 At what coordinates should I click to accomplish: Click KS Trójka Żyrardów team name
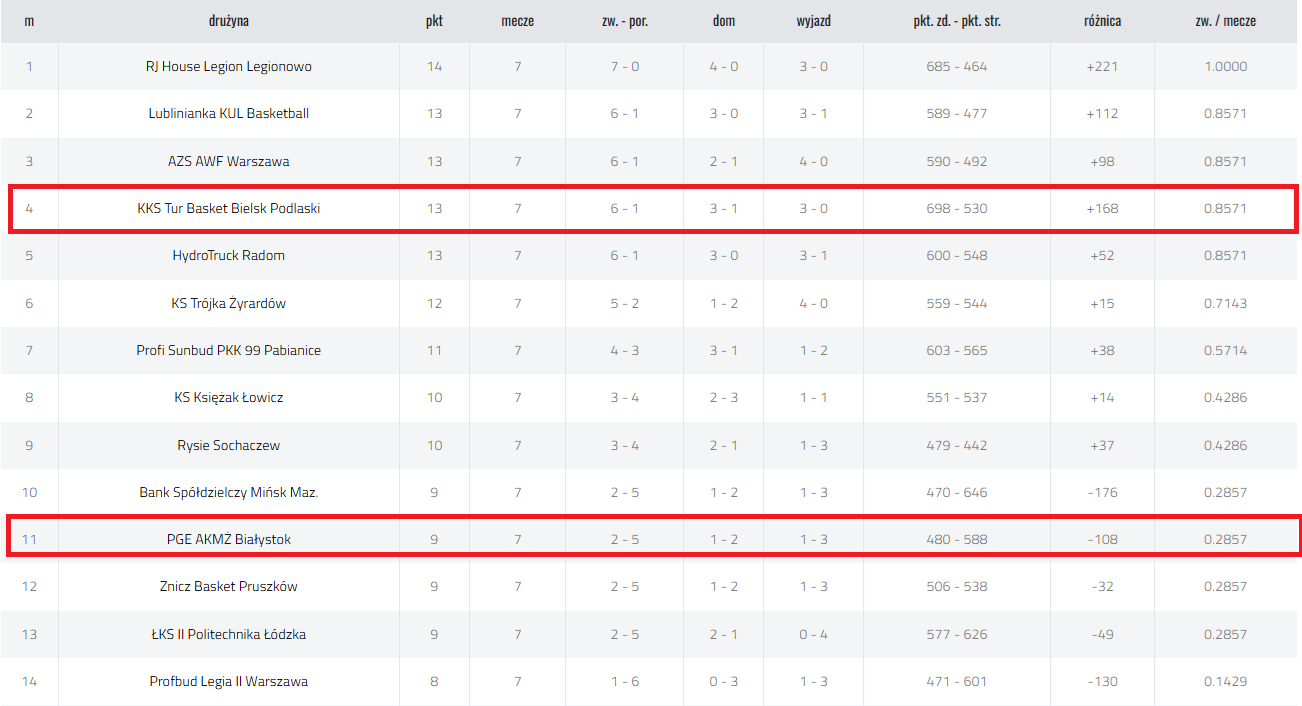point(228,303)
